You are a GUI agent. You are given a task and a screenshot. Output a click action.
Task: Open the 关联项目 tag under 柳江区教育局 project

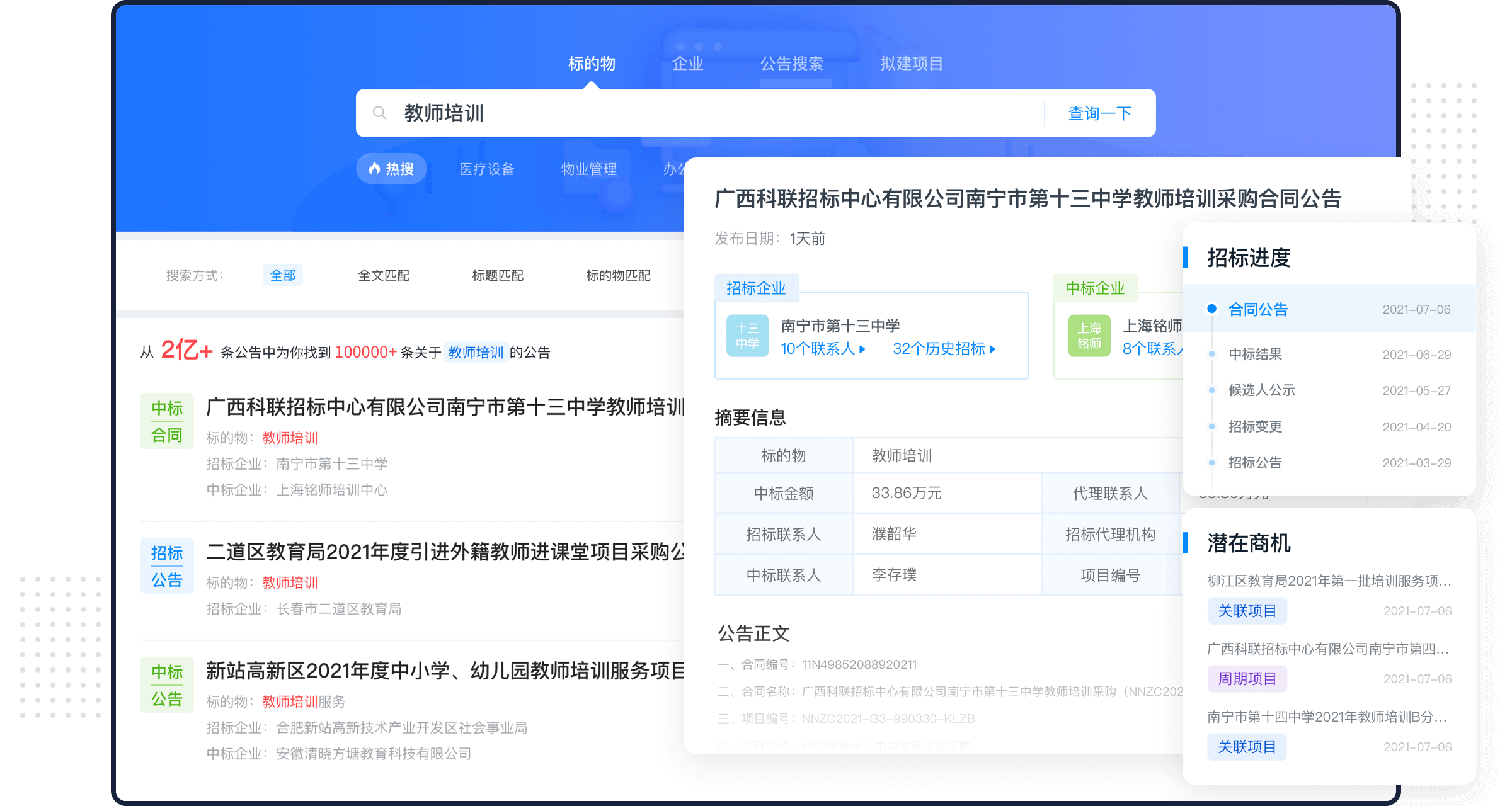pyautogui.click(x=1247, y=610)
